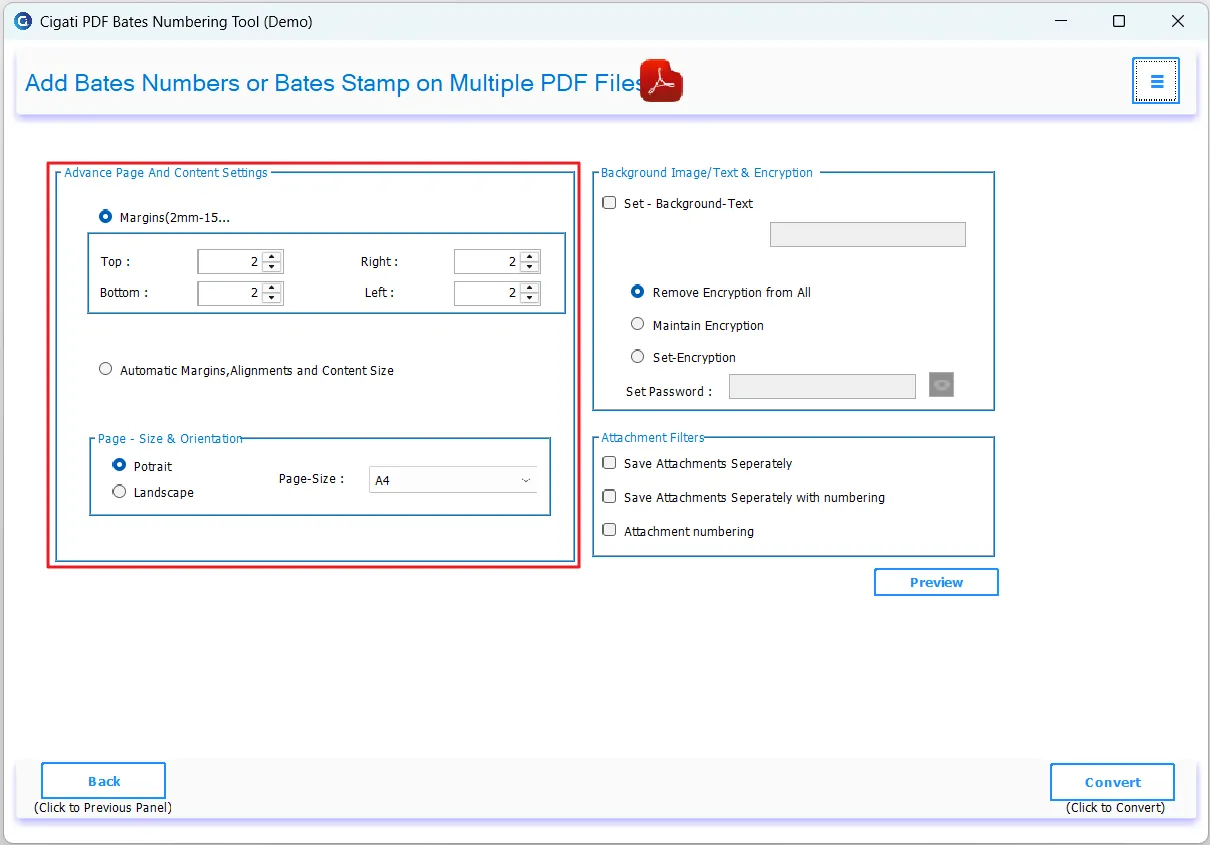Select Maintain Encryption option
The image size is (1210, 845).
[637, 323]
